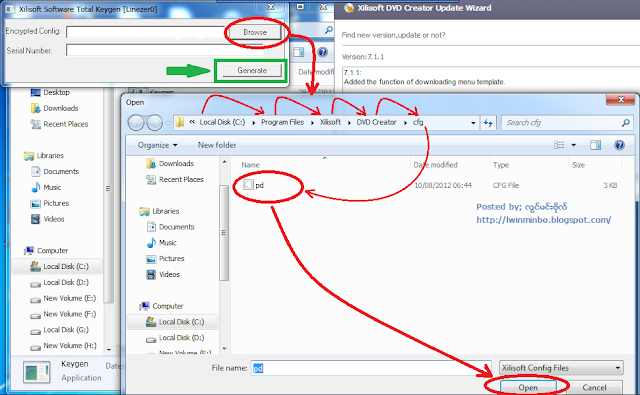
Task: Click DVD Creator in address breadcrumb
Action: pyautogui.click(x=376, y=122)
